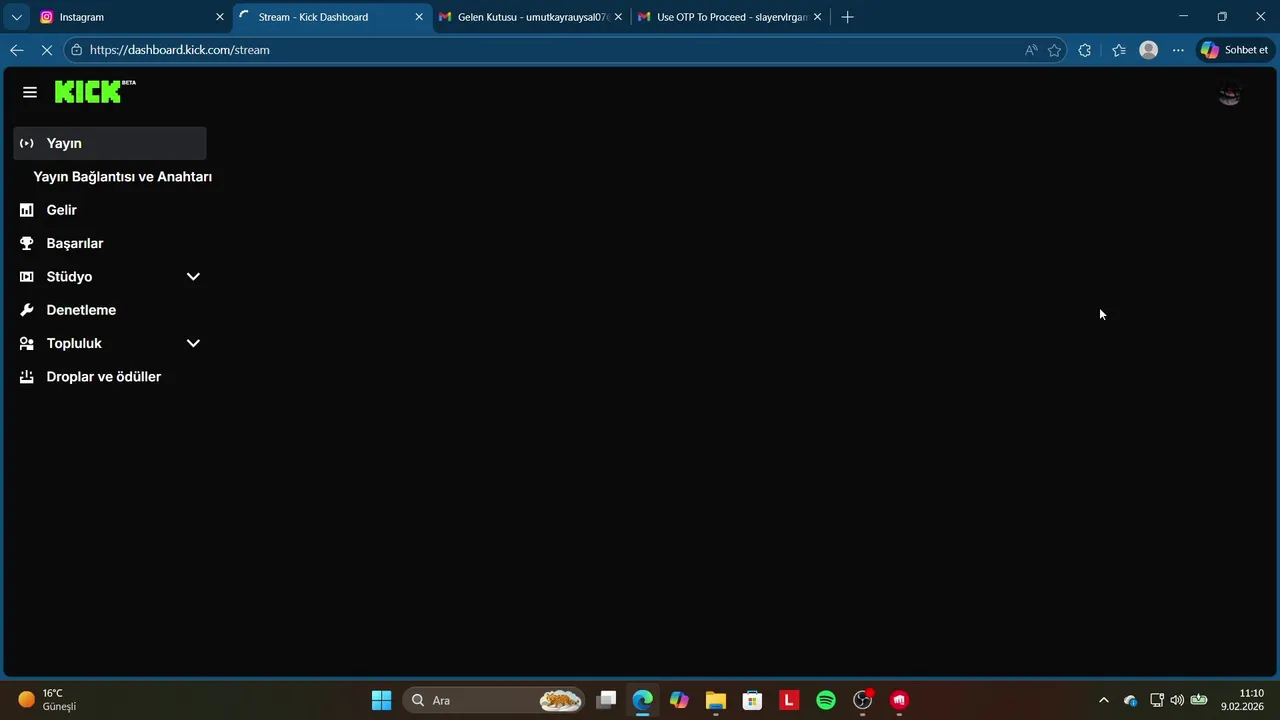
Task: Open browser settings and more menu
Action: (x=1178, y=50)
